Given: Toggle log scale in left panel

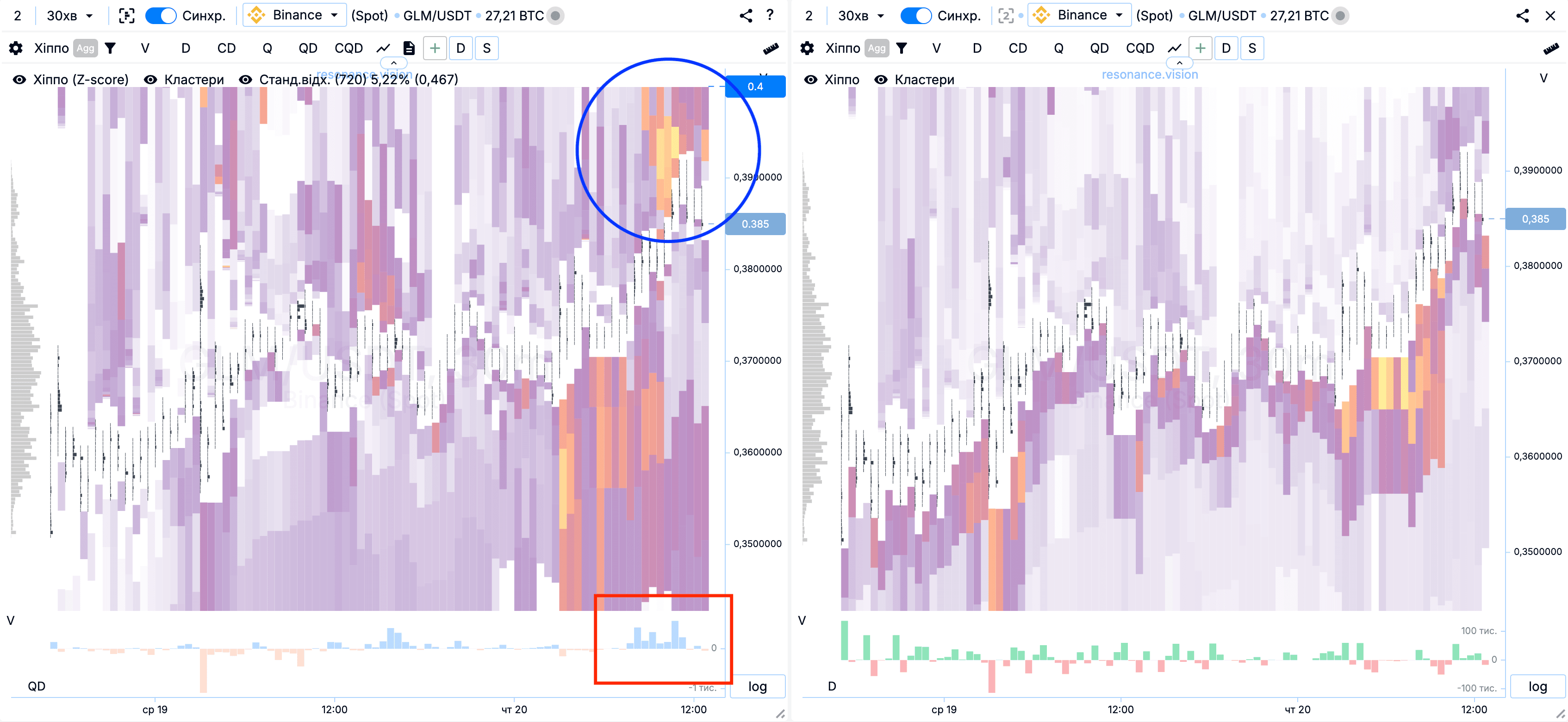Looking at the screenshot, I should [757, 686].
